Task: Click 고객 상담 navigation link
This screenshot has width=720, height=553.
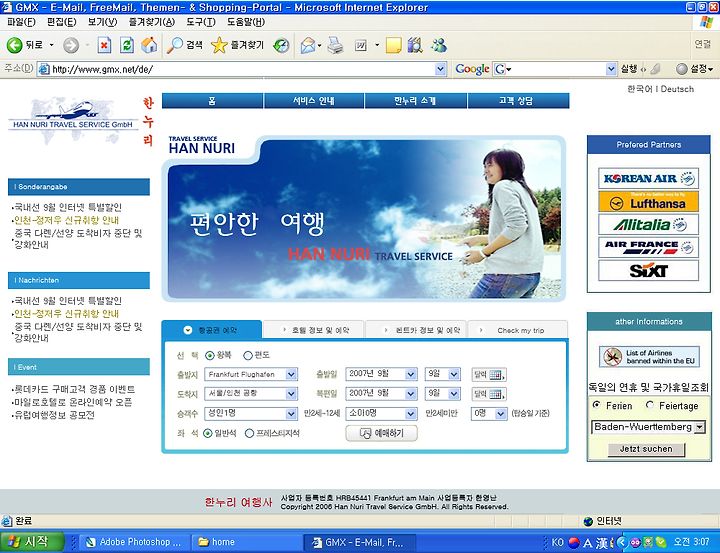Action: (518, 101)
